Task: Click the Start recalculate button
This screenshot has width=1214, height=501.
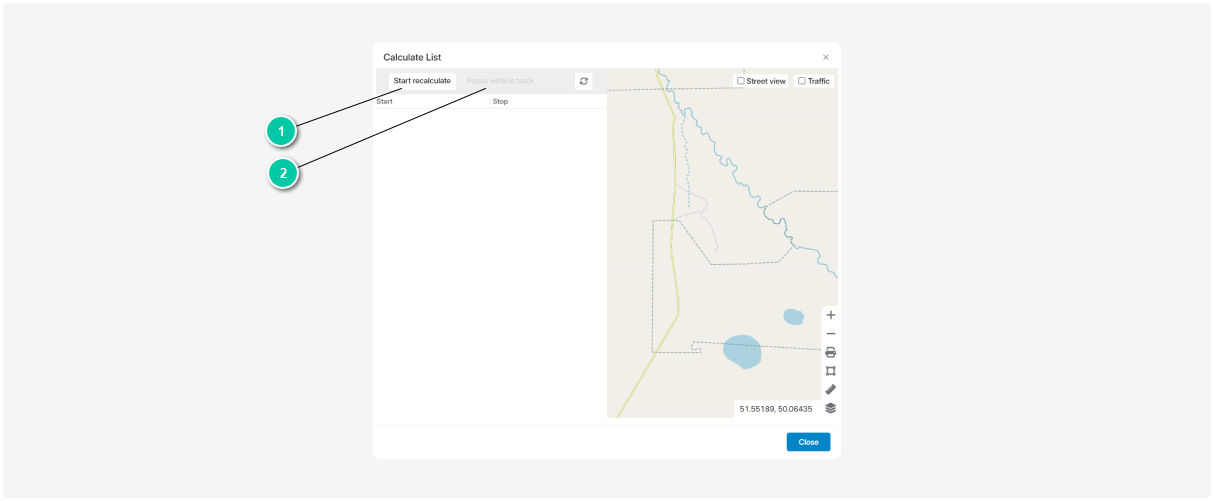Action: 422,81
